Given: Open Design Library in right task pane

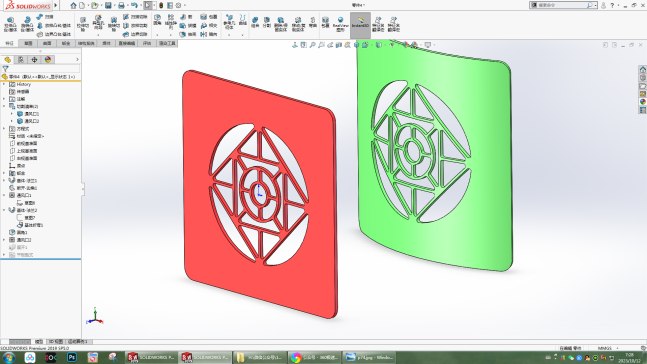Looking at the screenshot, I should pyautogui.click(x=642, y=78).
